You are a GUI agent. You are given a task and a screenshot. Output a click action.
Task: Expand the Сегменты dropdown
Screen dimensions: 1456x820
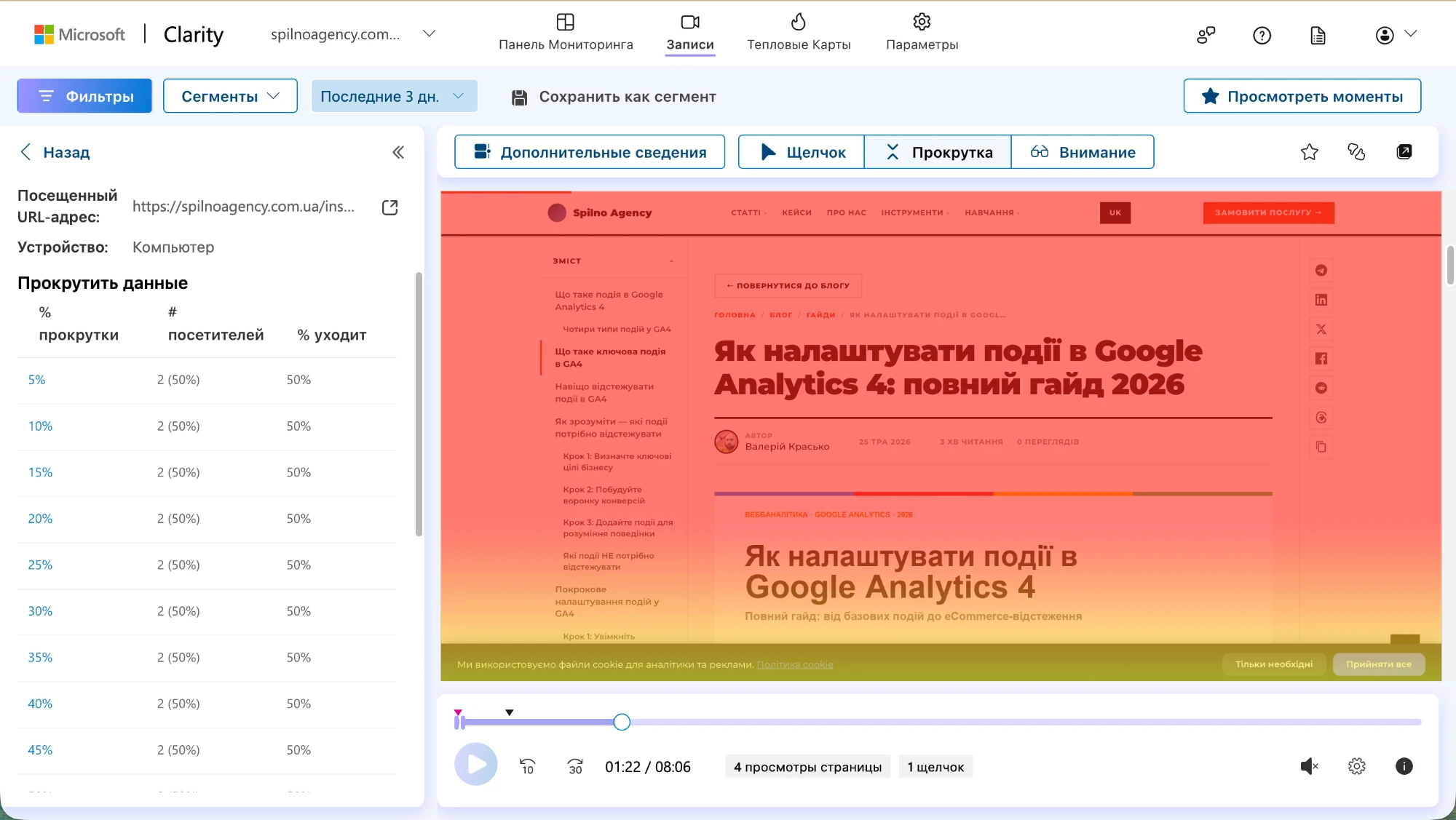230,96
